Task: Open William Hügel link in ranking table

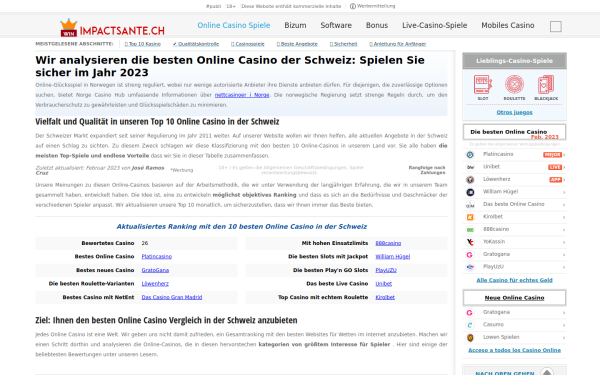Action: point(393,256)
